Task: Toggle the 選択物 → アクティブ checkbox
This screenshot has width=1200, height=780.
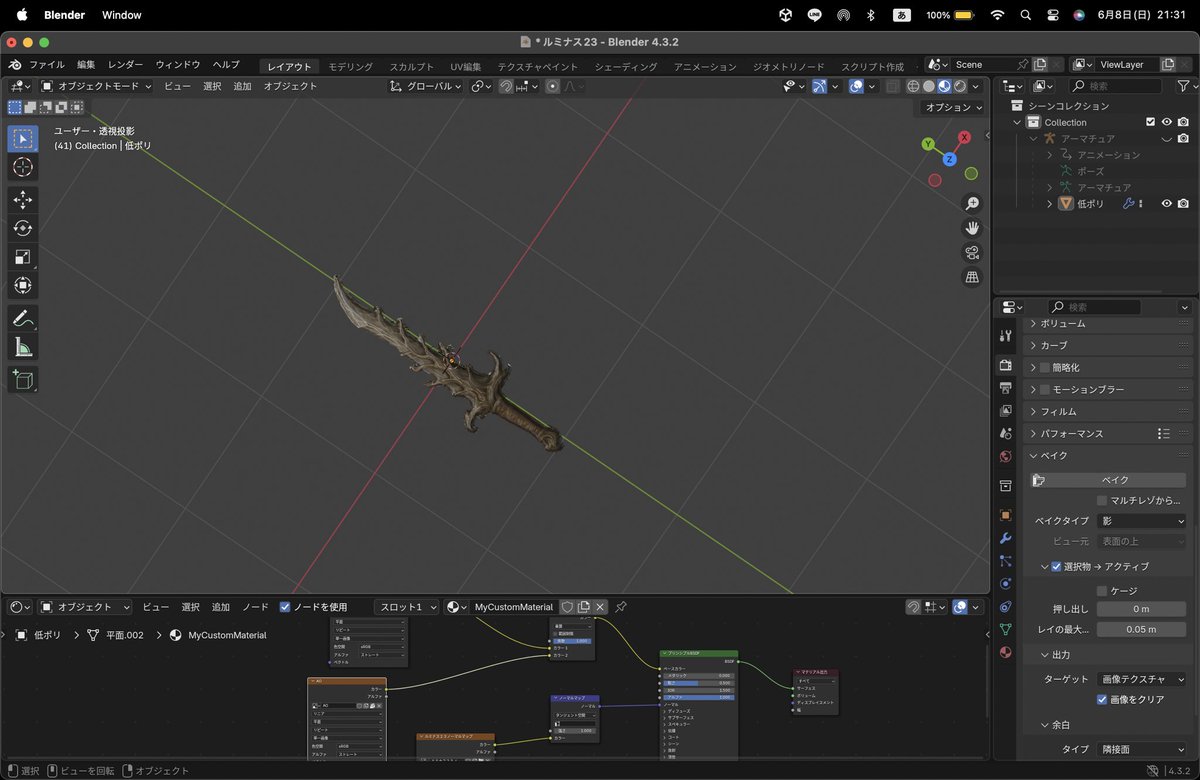Action: pyautogui.click(x=1056, y=566)
